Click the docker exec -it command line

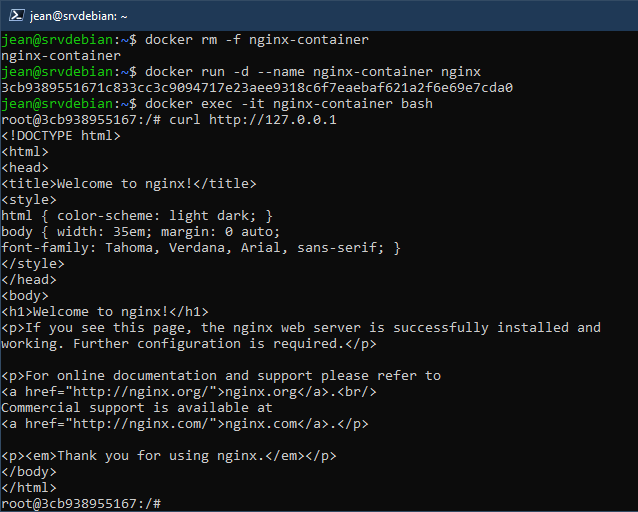289,104
